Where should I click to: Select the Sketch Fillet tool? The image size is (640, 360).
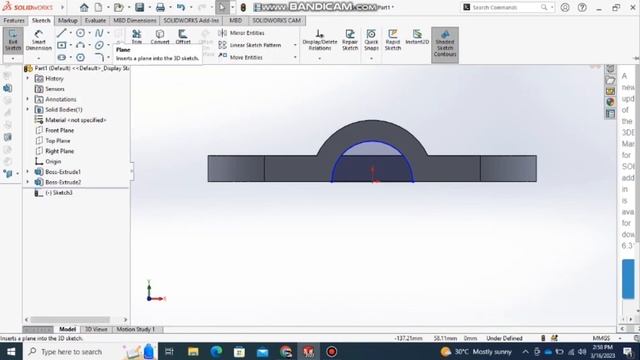99,57
